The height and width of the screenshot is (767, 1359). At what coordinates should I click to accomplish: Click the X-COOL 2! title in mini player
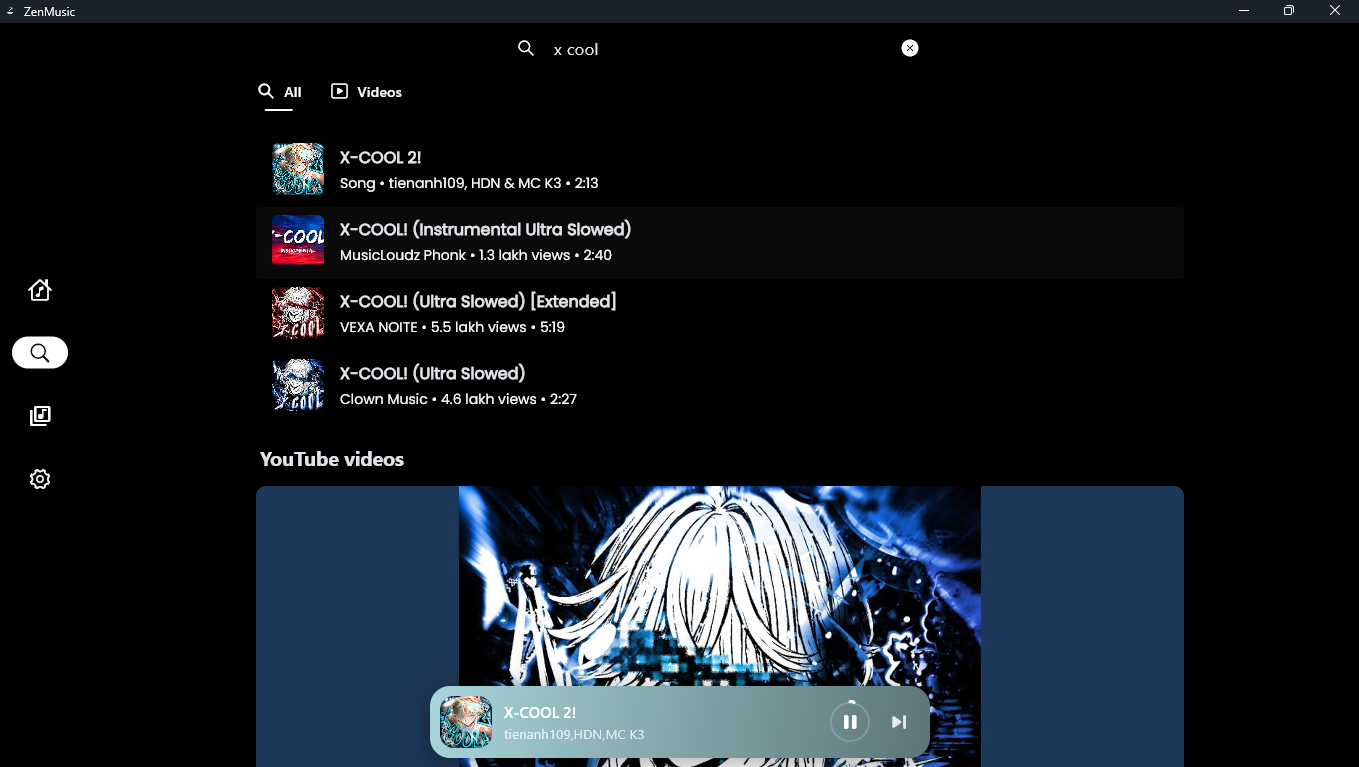click(x=540, y=713)
